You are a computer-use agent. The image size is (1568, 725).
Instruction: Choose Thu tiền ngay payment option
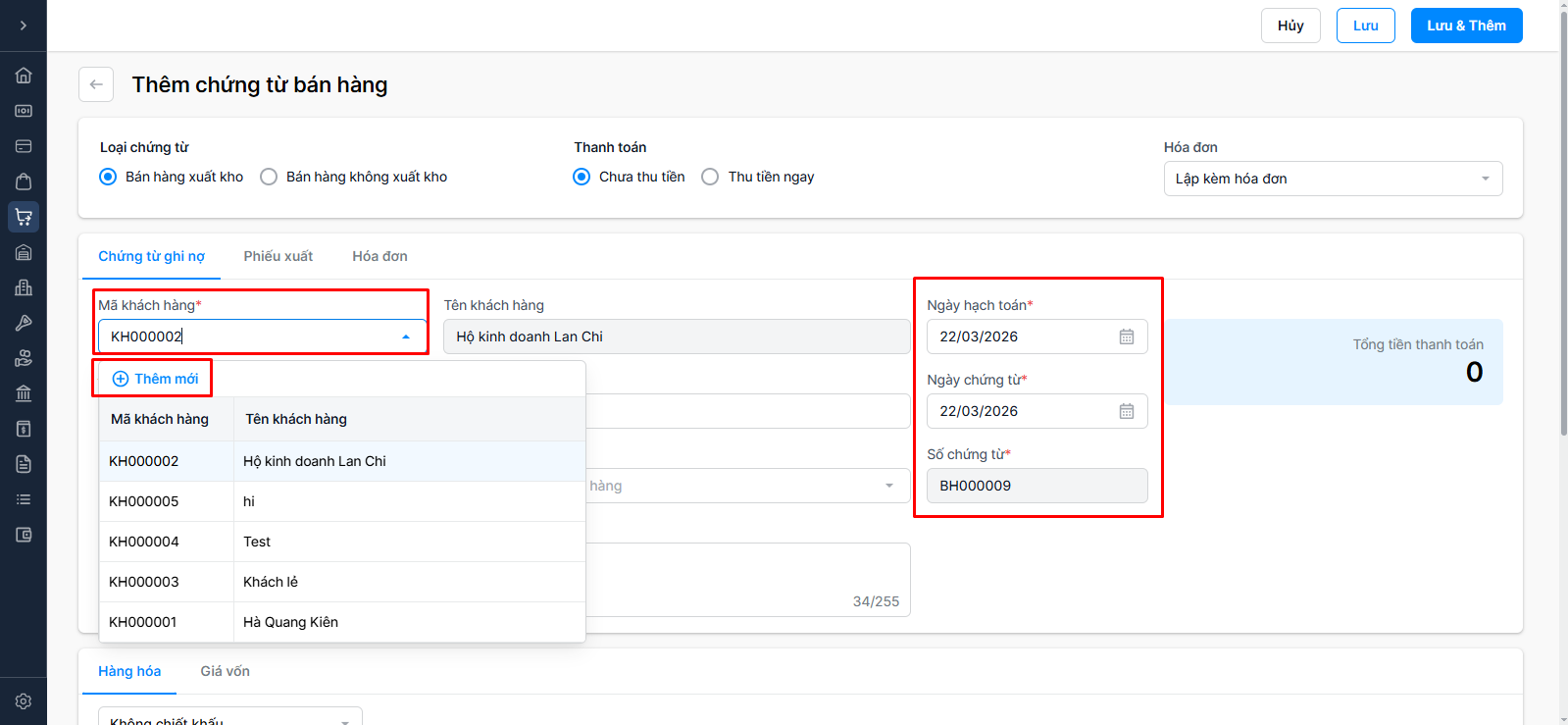pos(710,177)
